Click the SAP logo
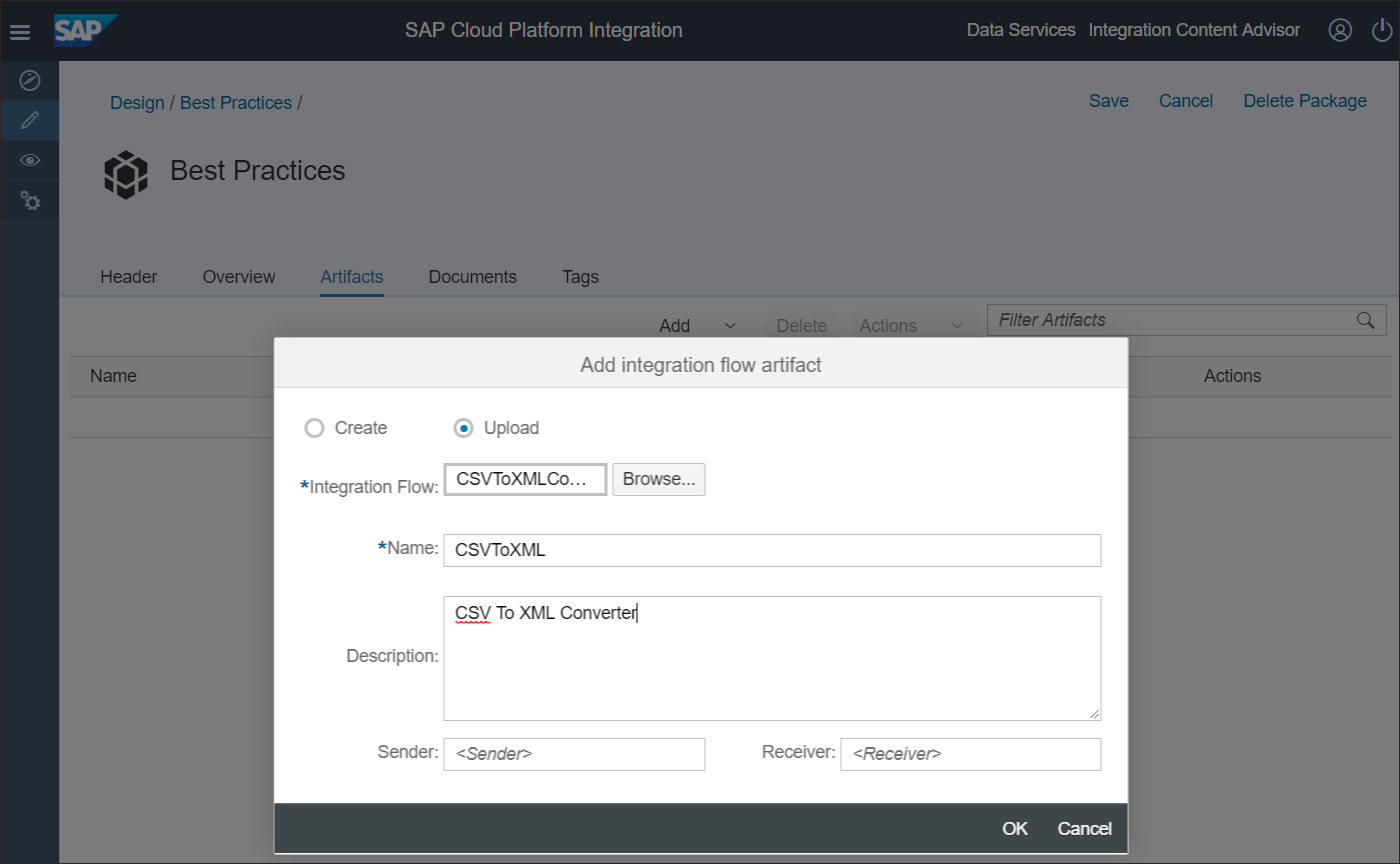 click(86, 31)
